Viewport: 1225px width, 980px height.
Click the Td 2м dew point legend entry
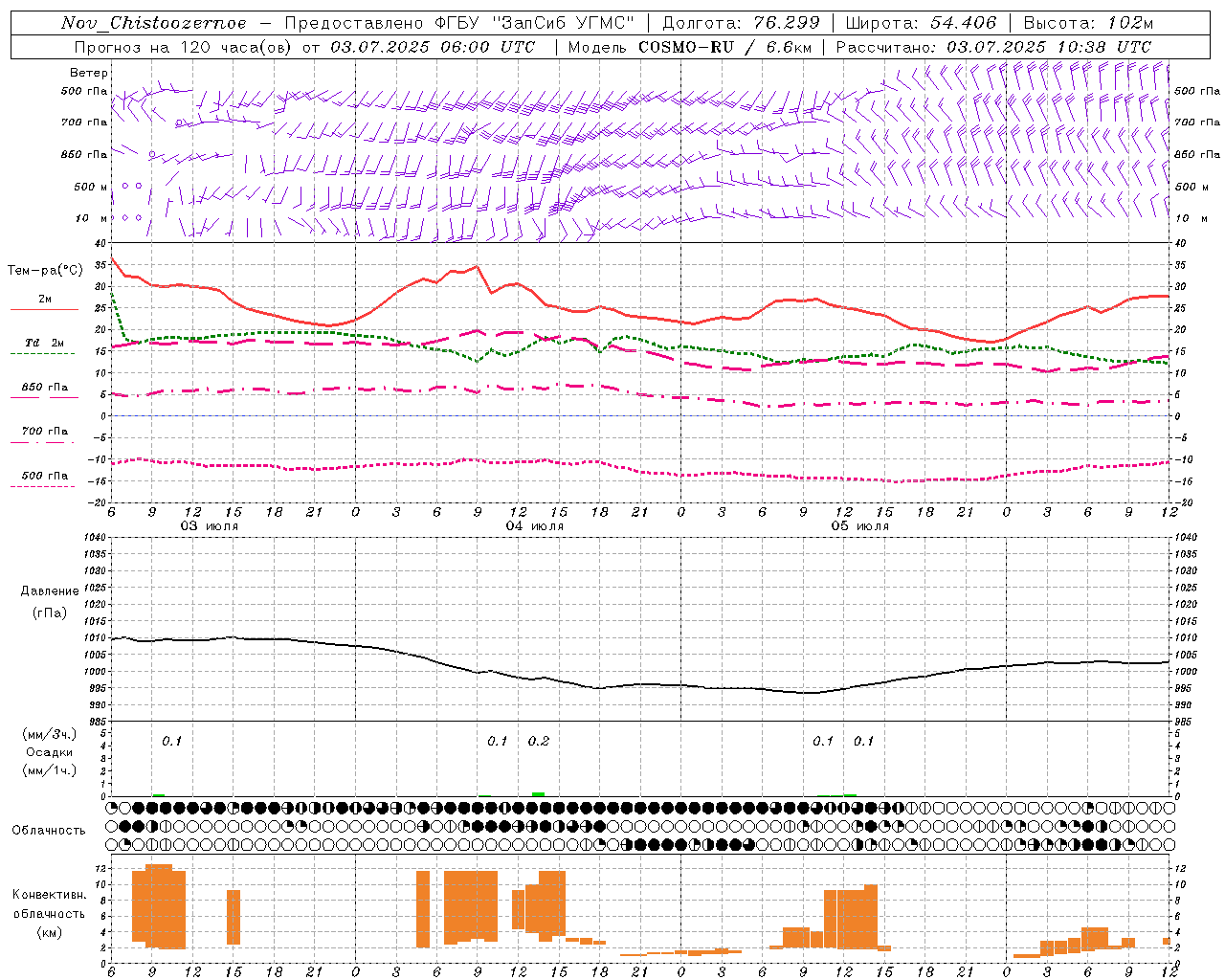[44, 343]
